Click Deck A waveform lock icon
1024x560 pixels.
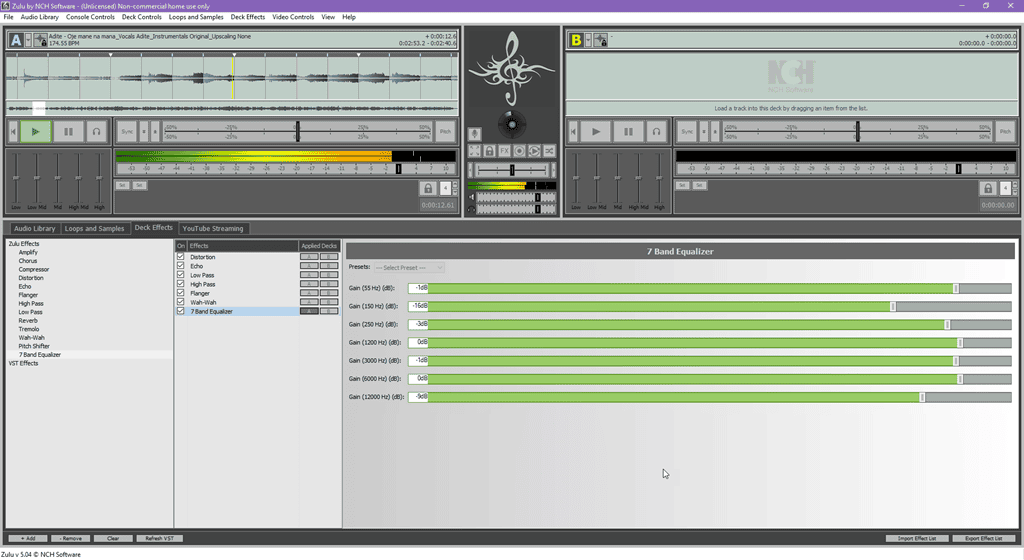[40, 40]
